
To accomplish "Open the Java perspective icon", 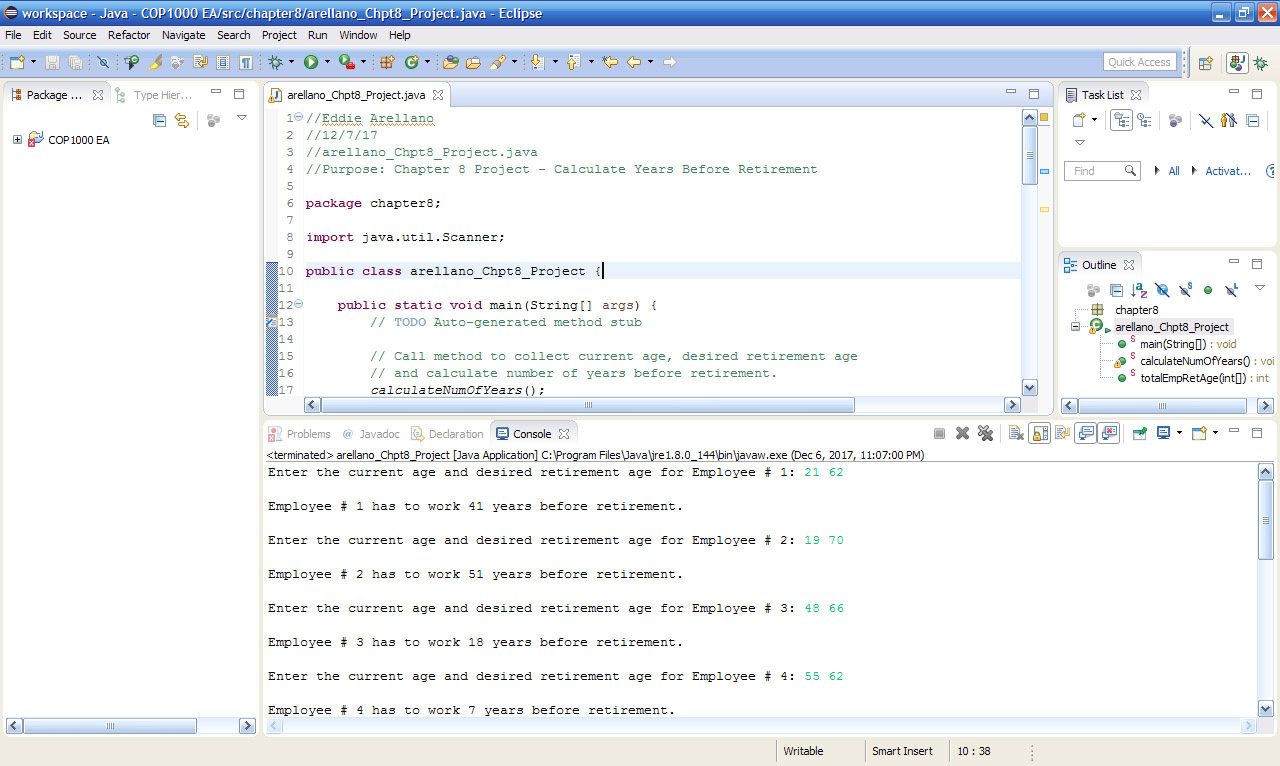I will click(x=1237, y=62).
